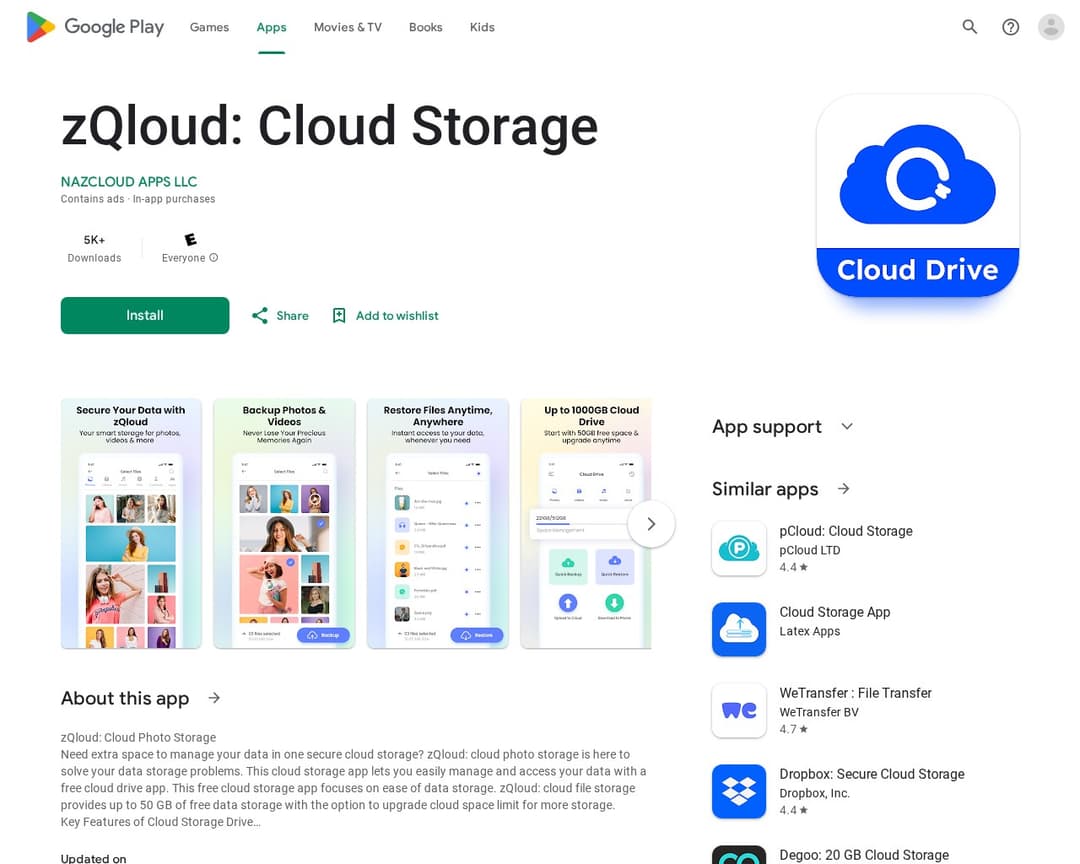Viewport: 1080px width, 864px height.
Task: Click the About this app heading
Action: pyautogui.click(x=125, y=698)
